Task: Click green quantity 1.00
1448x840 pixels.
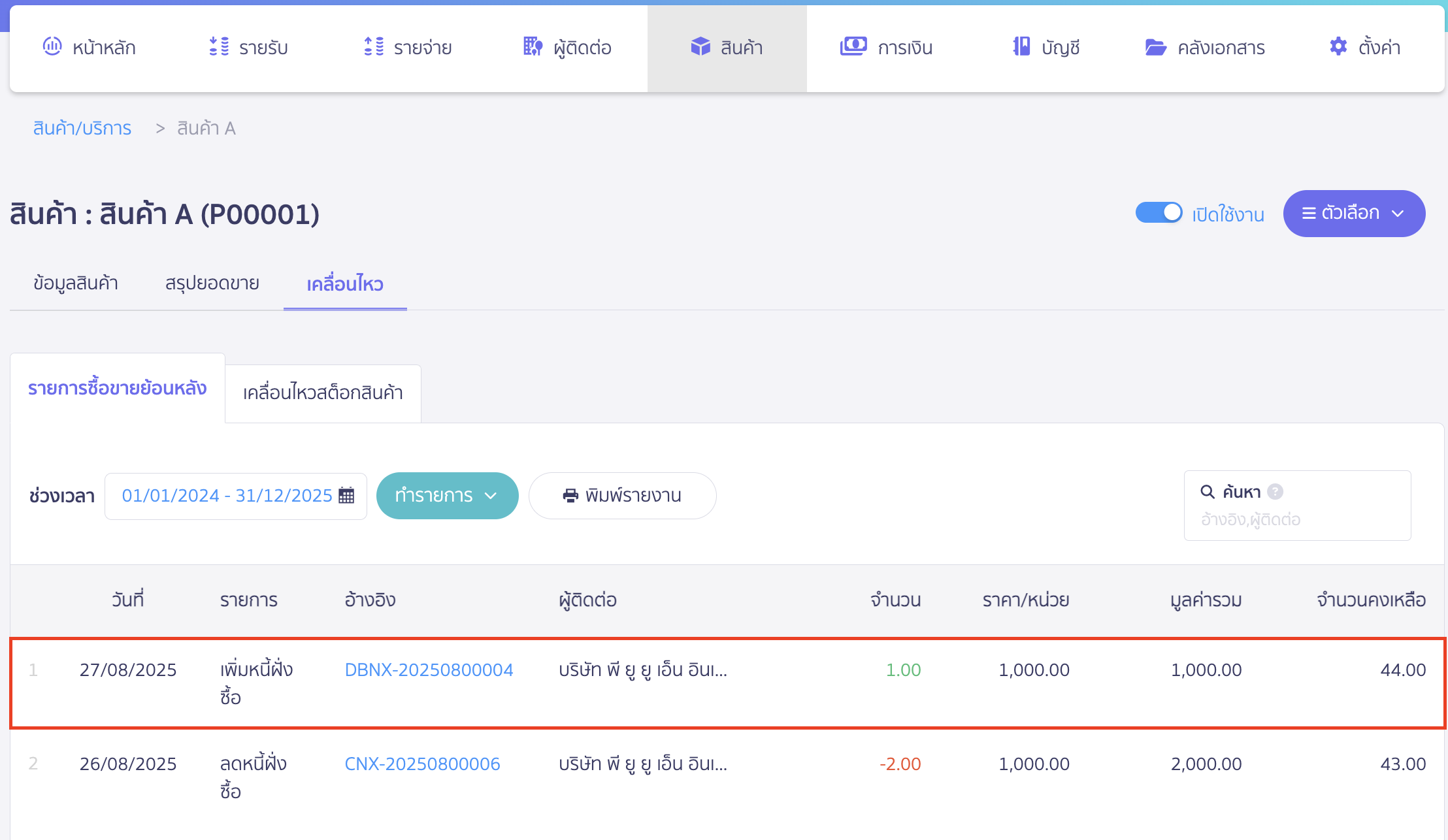Action: [903, 670]
